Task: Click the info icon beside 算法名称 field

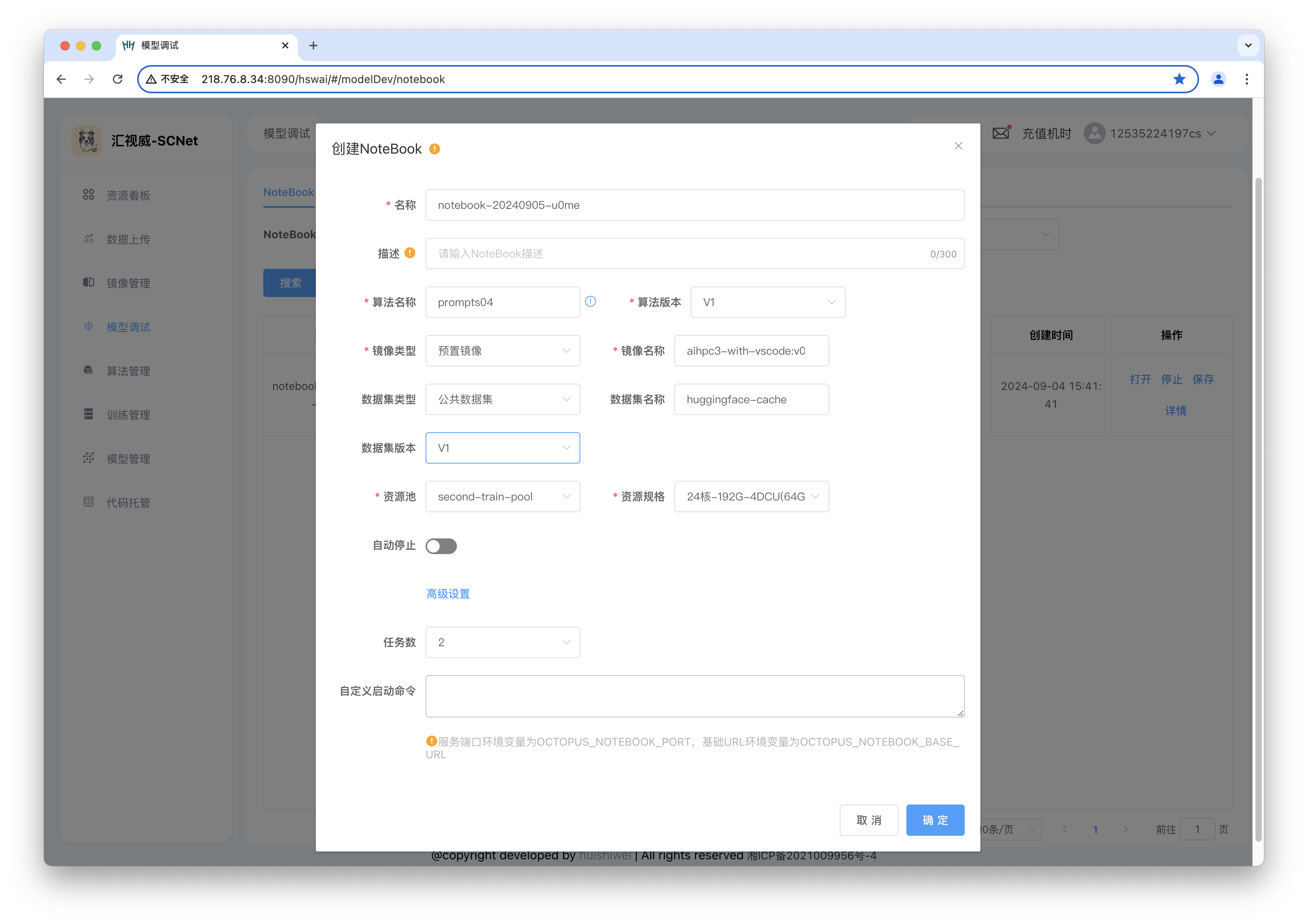Action: click(x=590, y=301)
